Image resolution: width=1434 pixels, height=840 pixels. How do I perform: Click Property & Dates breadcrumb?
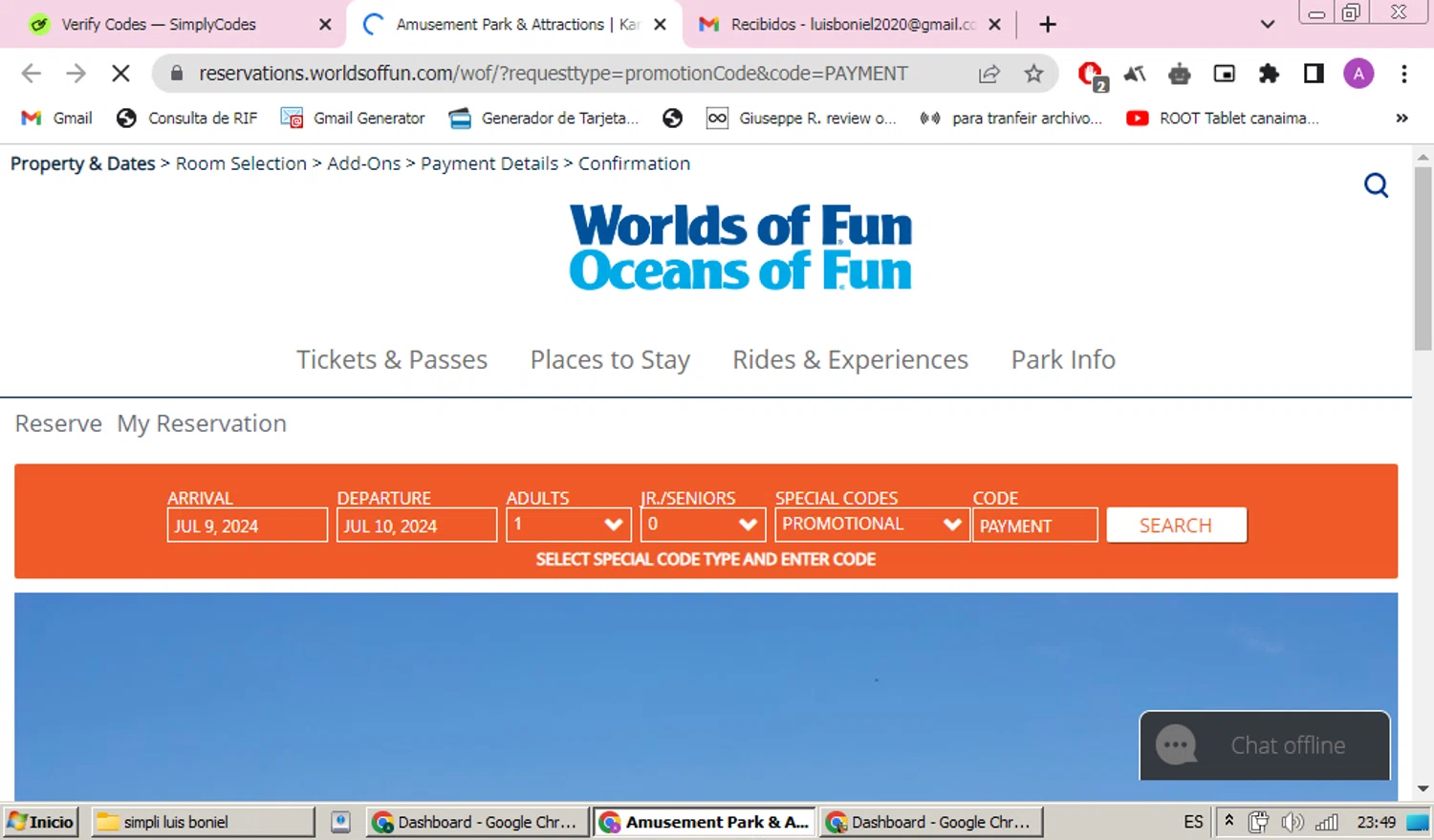(x=82, y=163)
